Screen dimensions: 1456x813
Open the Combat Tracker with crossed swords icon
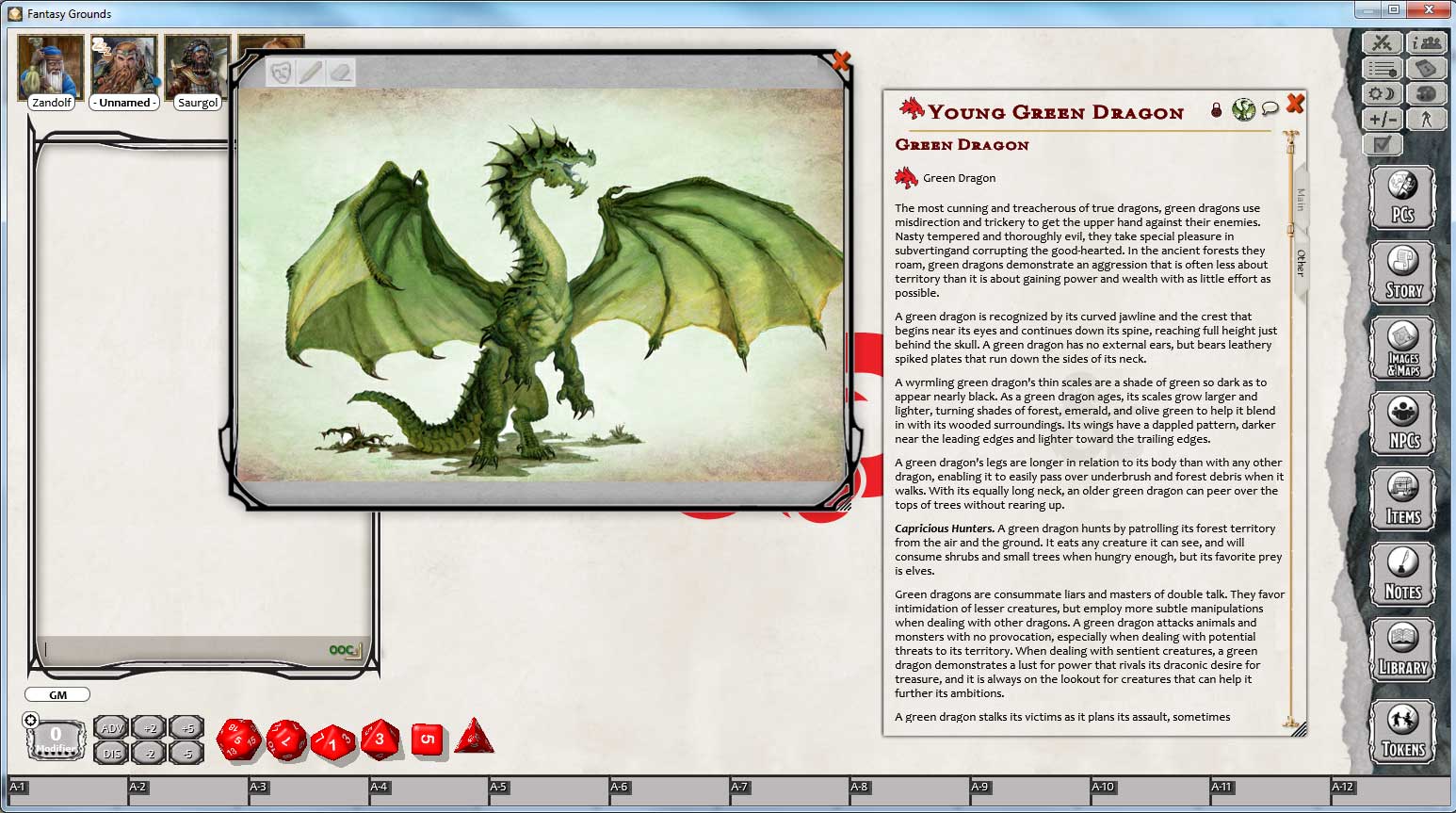click(x=1382, y=42)
